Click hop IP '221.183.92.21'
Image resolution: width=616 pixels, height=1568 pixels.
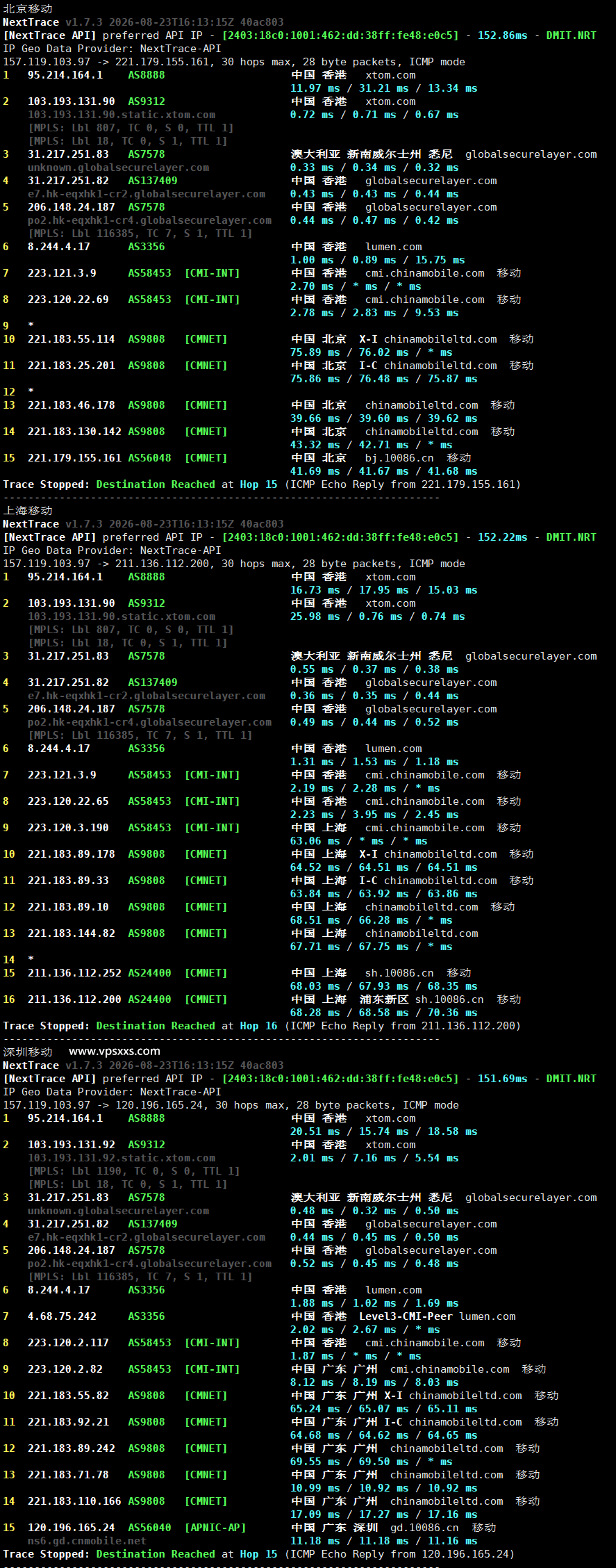tap(68, 1422)
